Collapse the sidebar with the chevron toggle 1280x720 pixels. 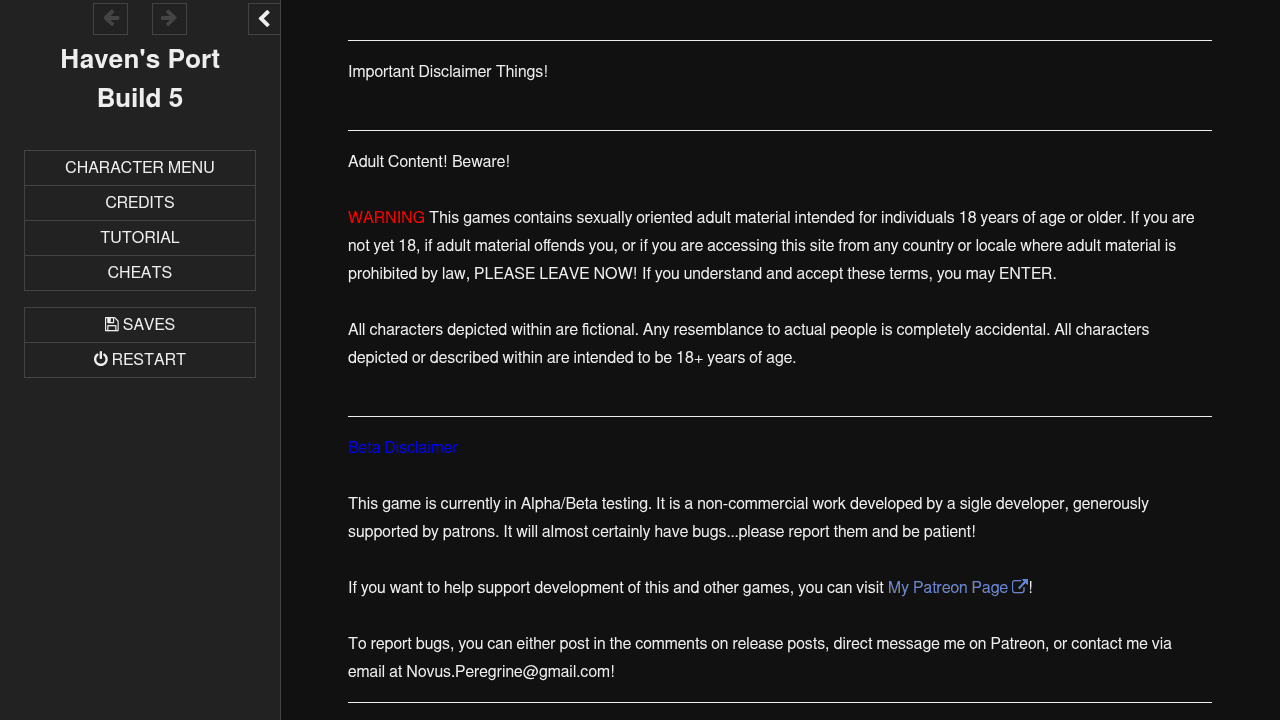click(x=264, y=19)
